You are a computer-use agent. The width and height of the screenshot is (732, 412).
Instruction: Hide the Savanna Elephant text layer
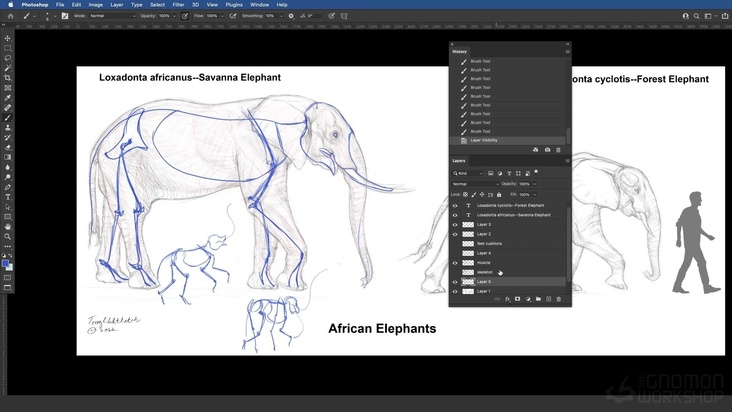tap(455, 215)
